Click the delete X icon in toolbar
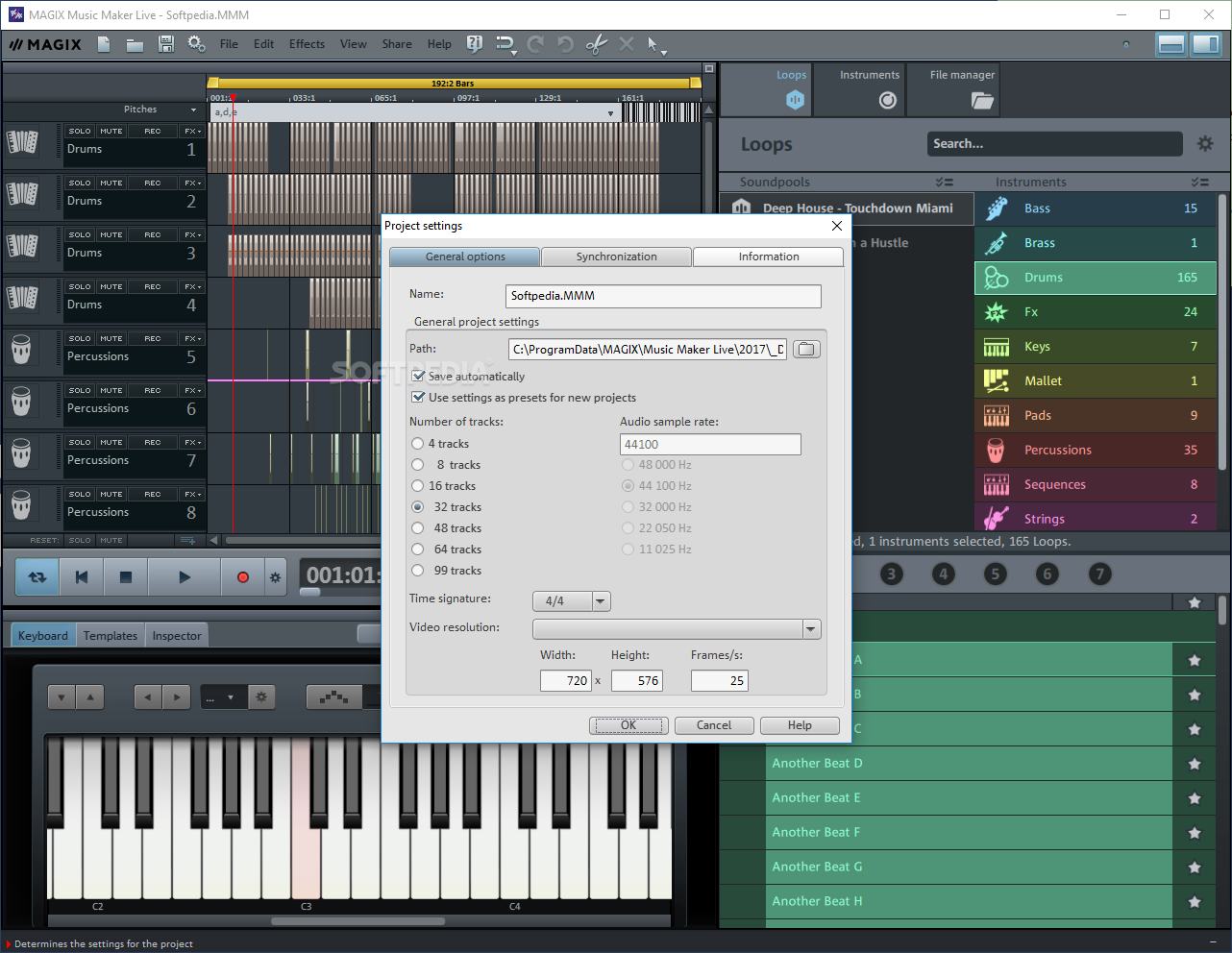Viewport: 1232px width, 953px height. click(x=627, y=44)
